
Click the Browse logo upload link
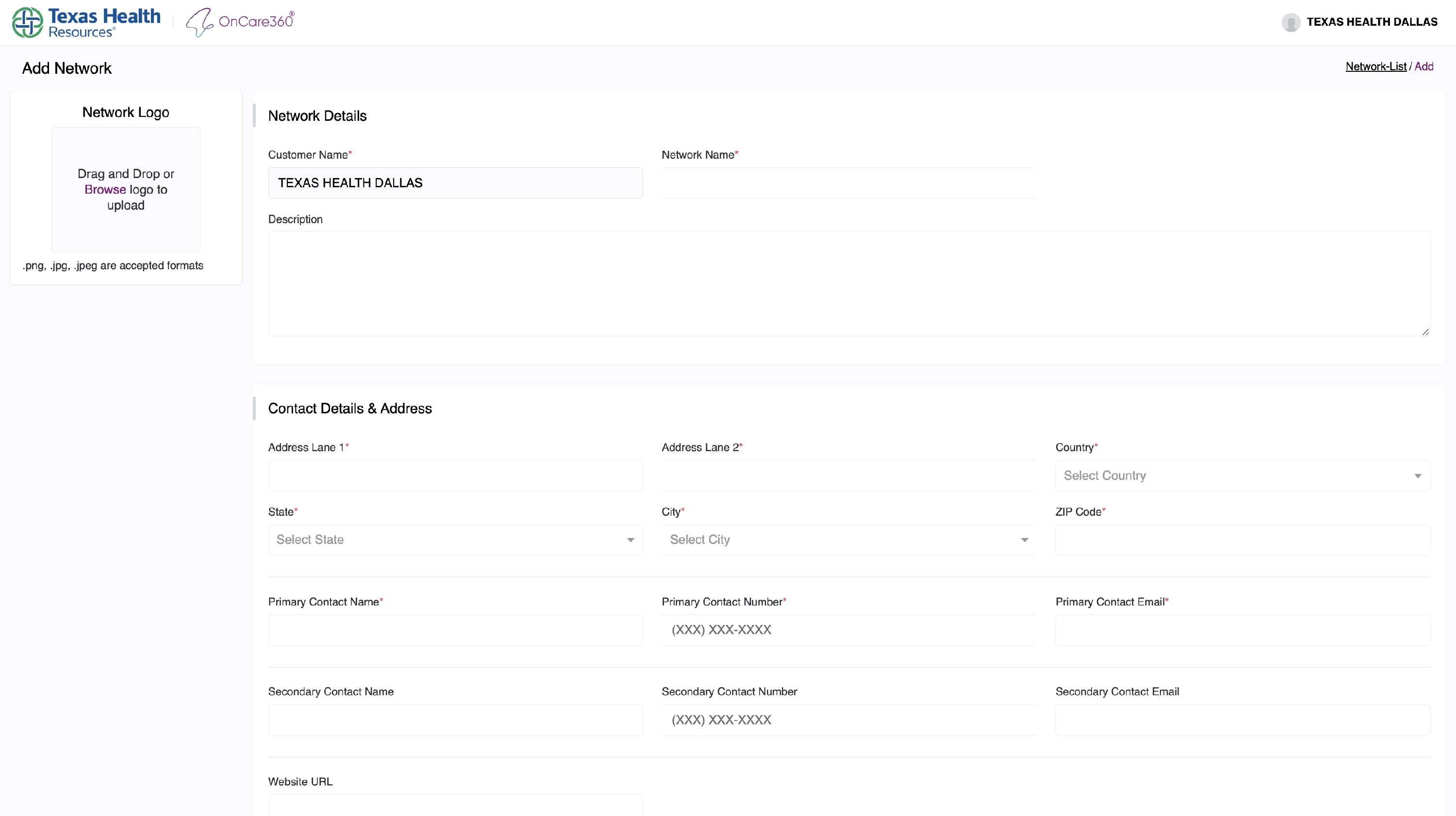tap(104, 190)
